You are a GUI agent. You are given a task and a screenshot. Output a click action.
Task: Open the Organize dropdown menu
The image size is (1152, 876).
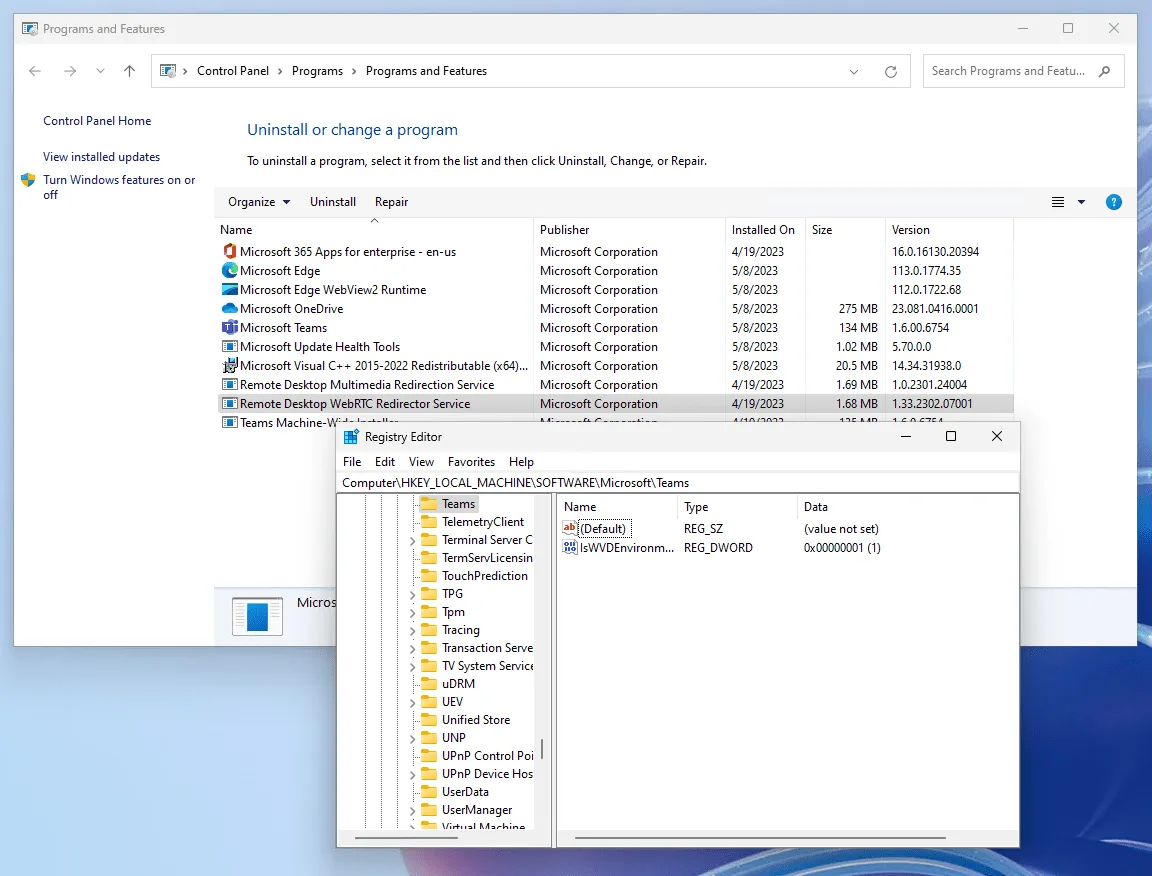tap(259, 202)
